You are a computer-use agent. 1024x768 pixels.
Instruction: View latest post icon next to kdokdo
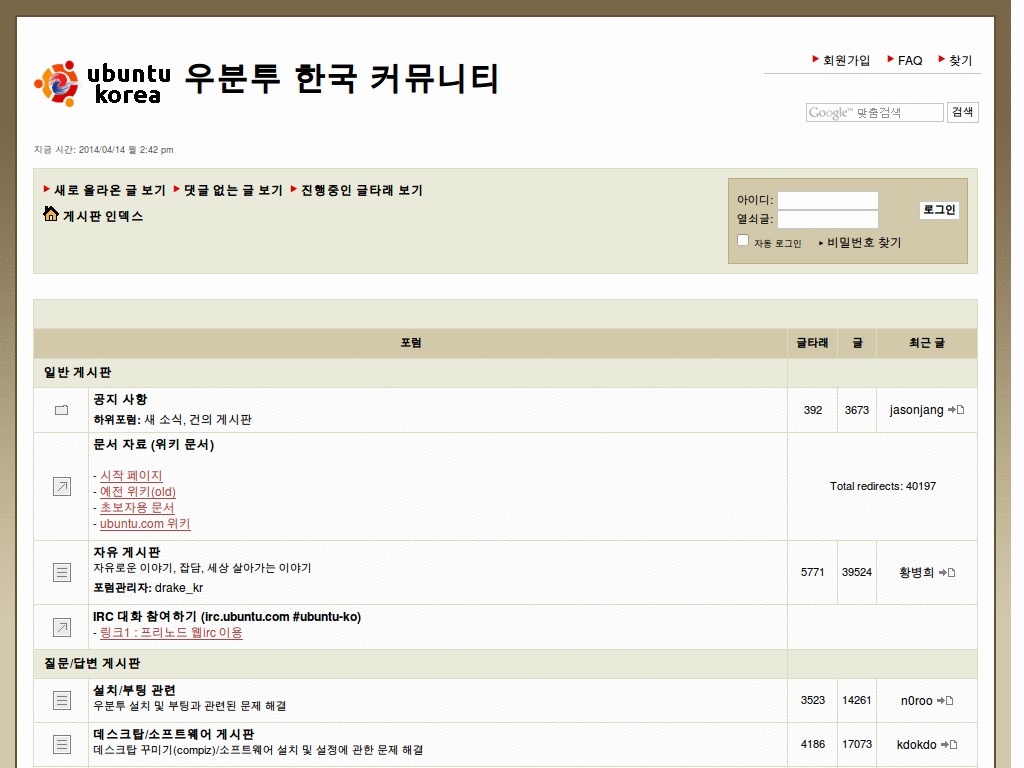coord(949,744)
